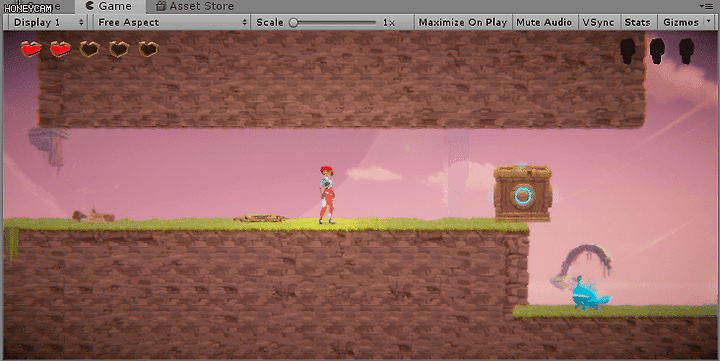Click the last dark key silhouette icon
Viewport: 720px width, 361px height.
click(x=686, y=51)
